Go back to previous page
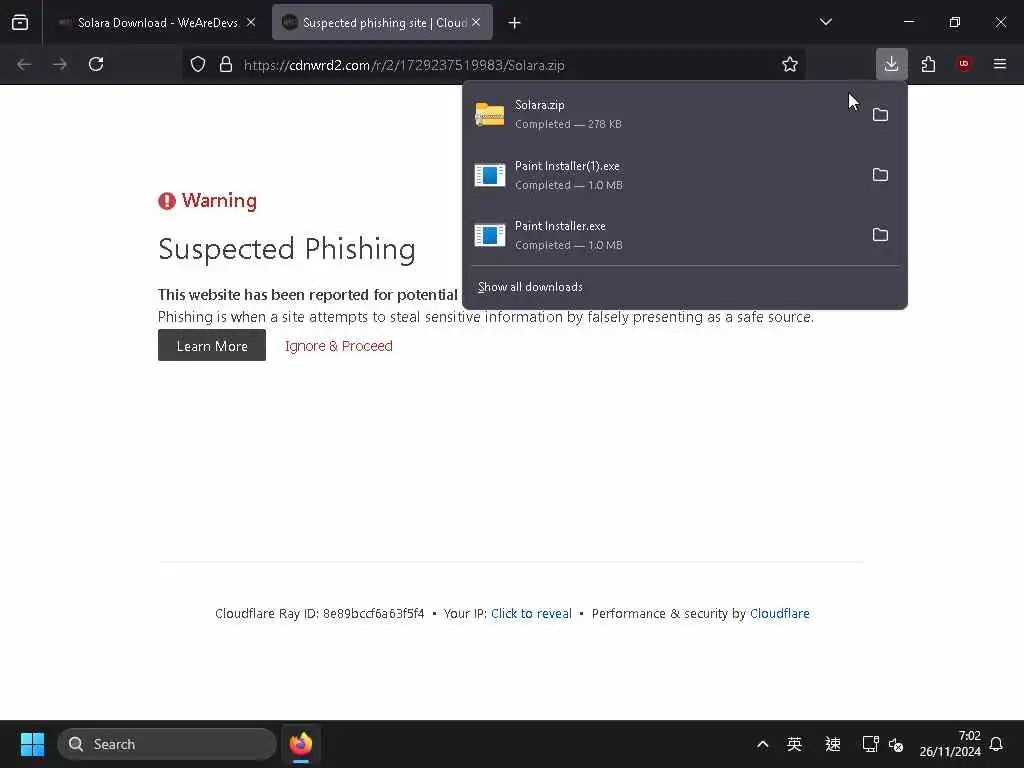The height and width of the screenshot is (768, 1024). click(x=24, y=64)
